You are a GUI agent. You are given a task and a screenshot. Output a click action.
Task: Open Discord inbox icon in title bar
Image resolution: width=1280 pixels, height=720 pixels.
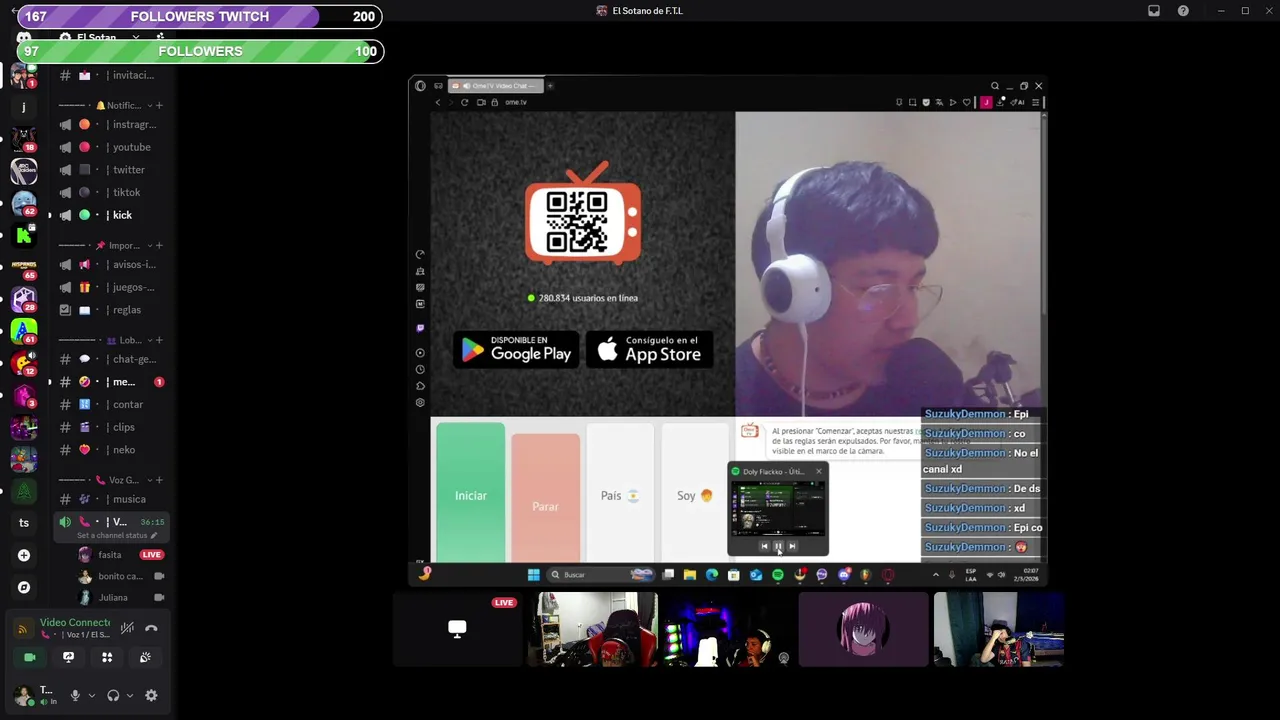click(x=1154, y=11)
